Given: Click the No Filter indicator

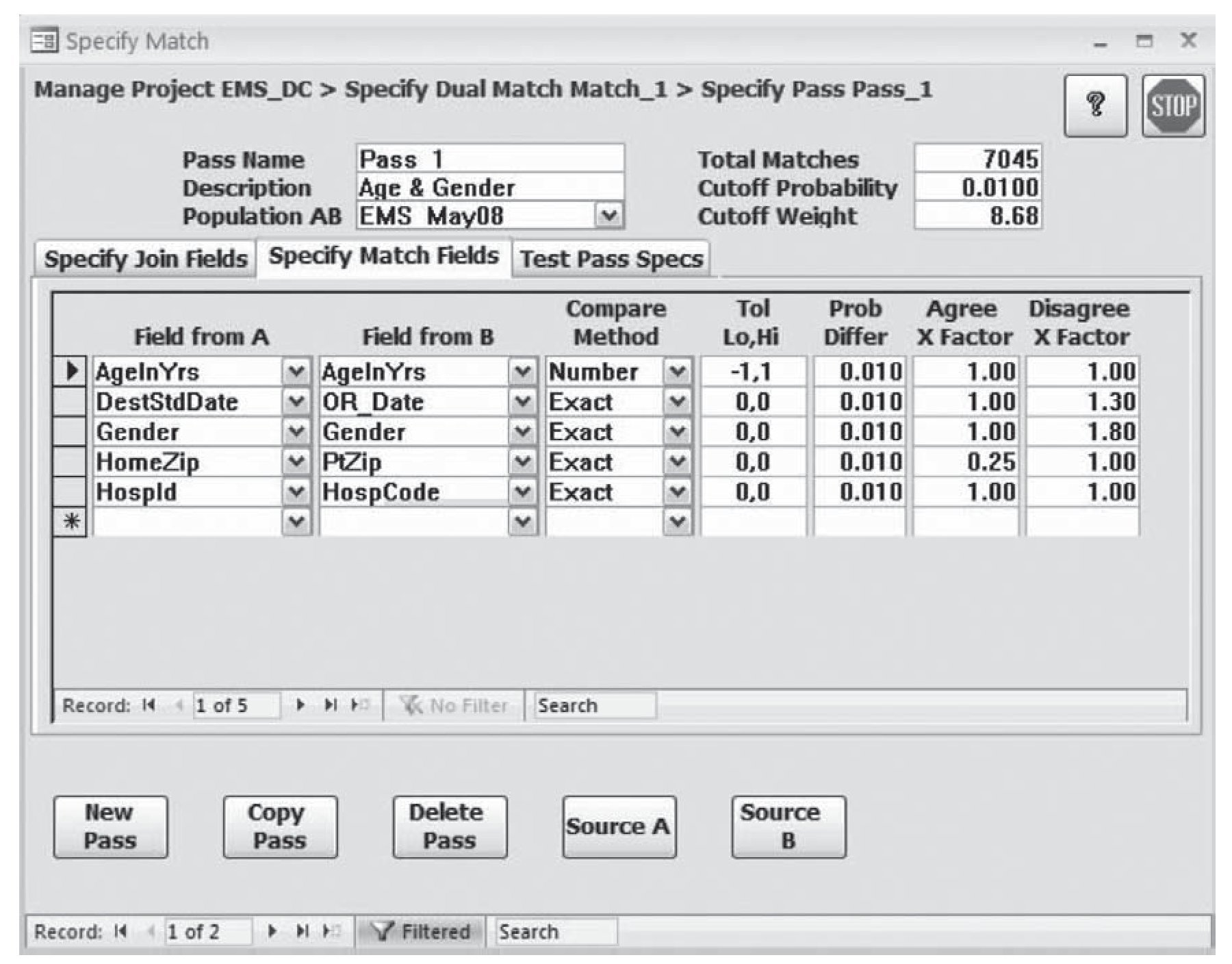Looking at the screenshot, I should [x=453, y=705].
